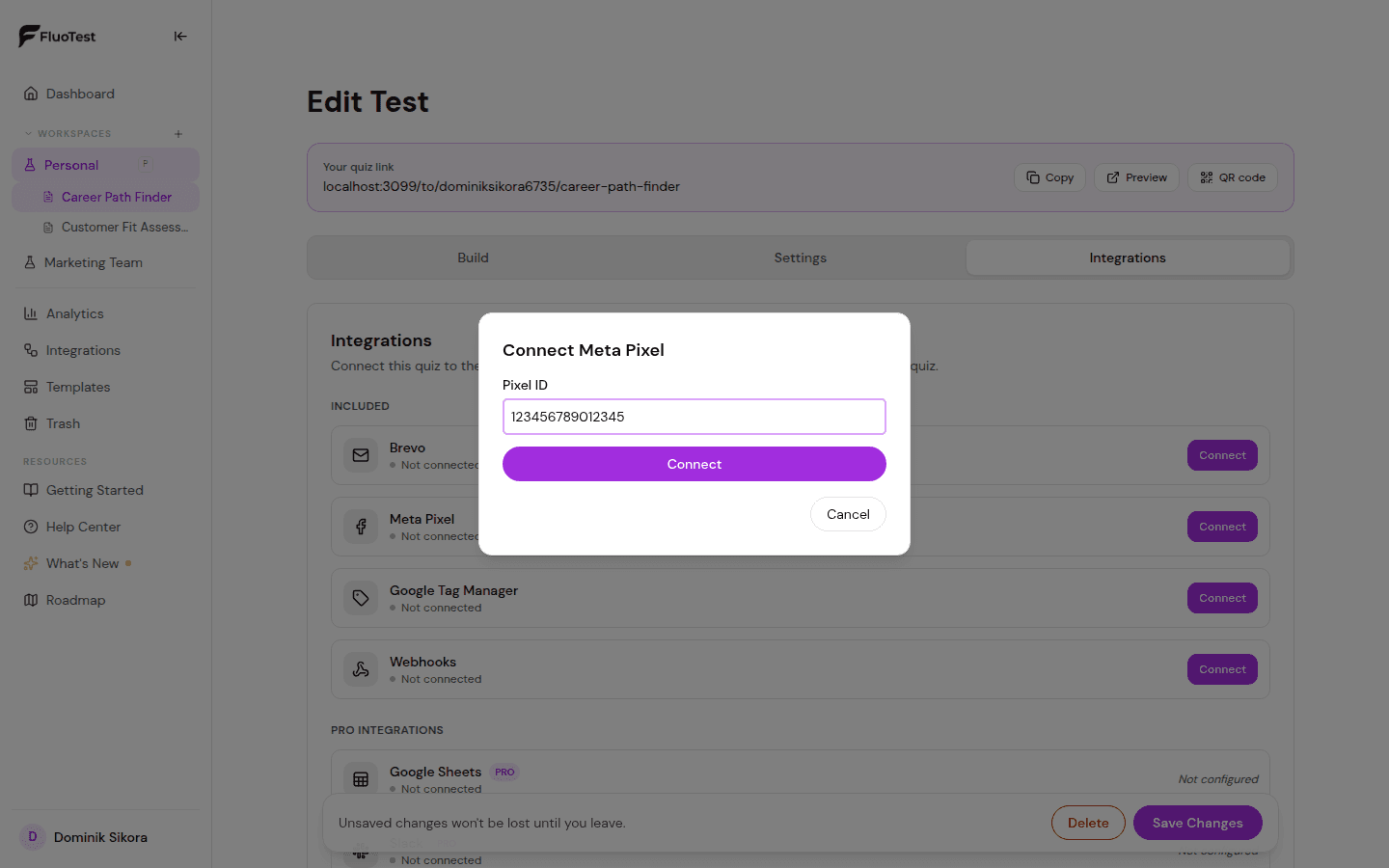Click the Templates layout icon

pyautogui.click(x=31, y=387)
